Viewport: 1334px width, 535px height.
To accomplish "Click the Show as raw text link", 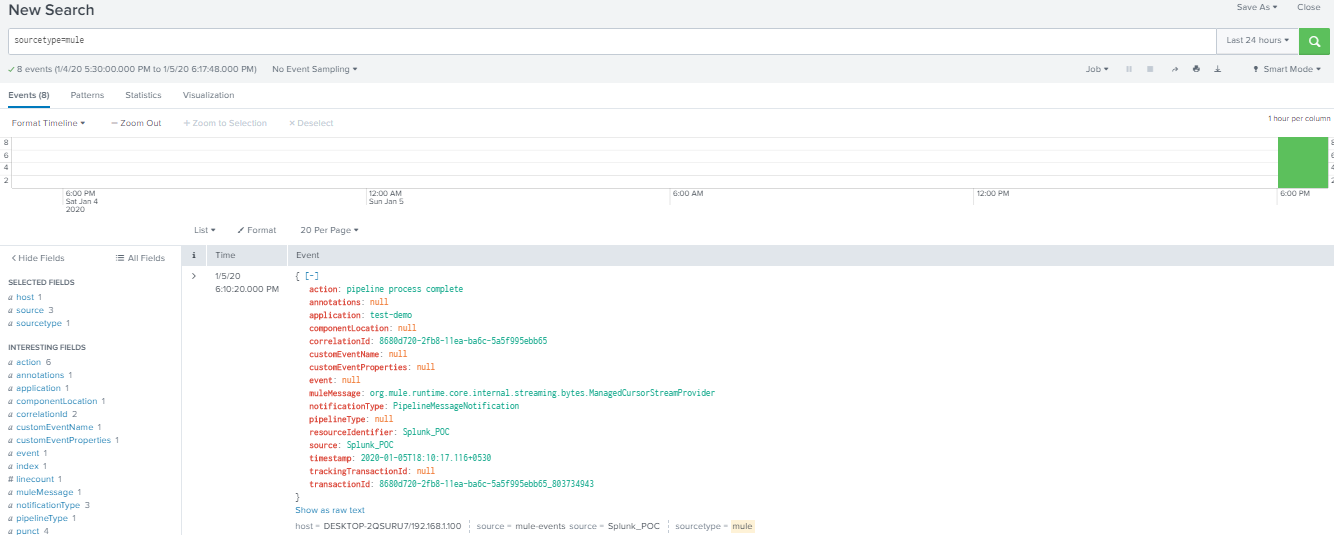I will click(x=329, y=510).
